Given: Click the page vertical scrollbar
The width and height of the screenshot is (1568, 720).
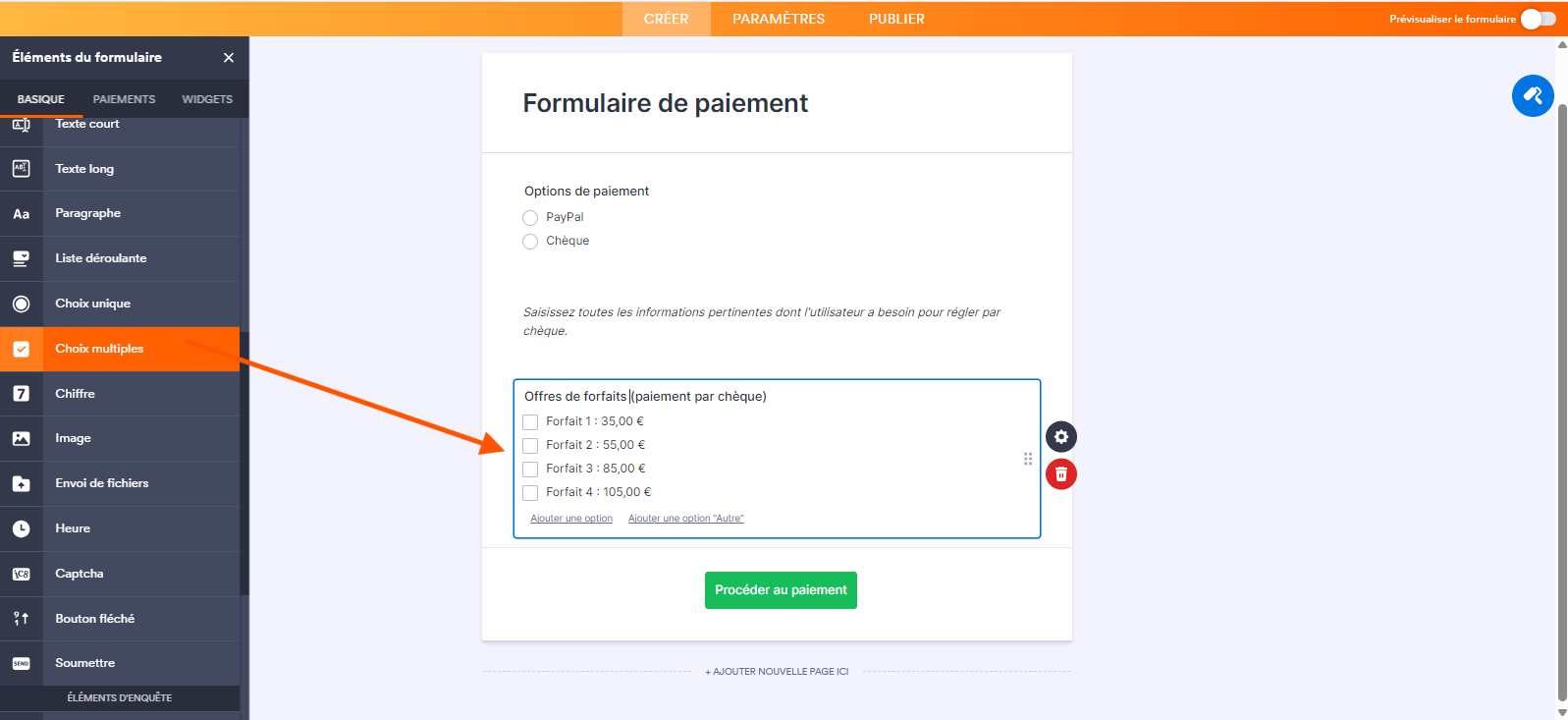Looking at the screenshot, I should (x=1562, y=393).
